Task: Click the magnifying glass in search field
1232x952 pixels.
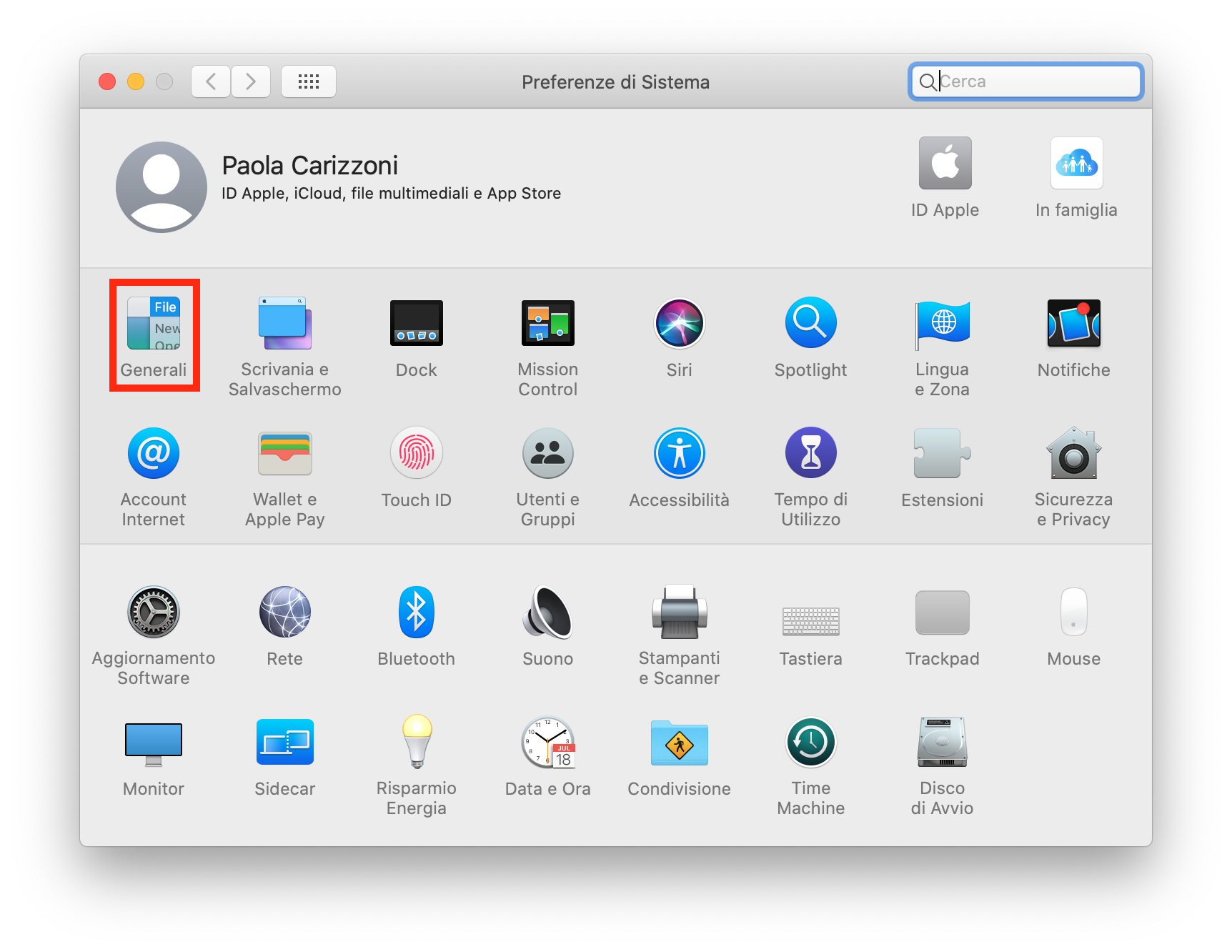Action: pyautogui.click(x=928, y=82)
